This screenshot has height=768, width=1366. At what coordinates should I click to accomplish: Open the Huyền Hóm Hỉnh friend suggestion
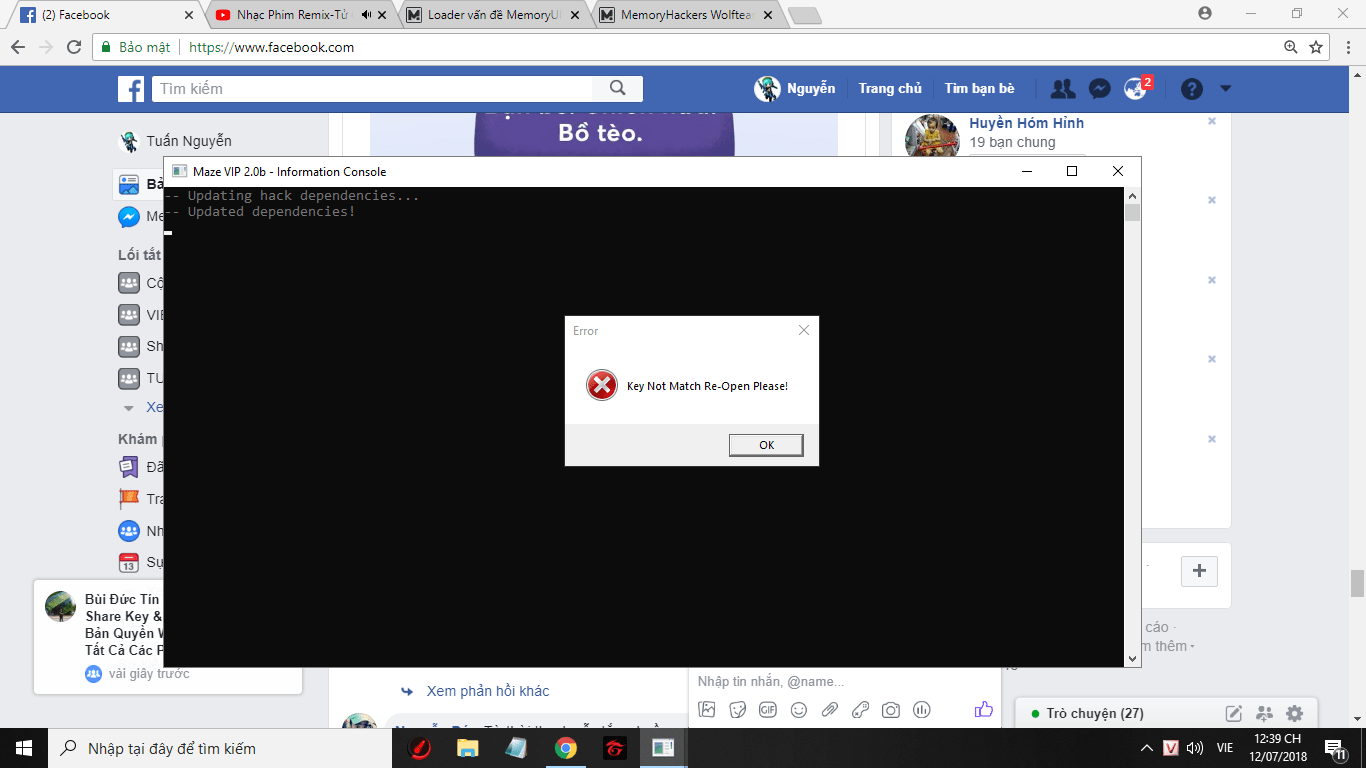pyautogui.click(x=1026, y=123)
